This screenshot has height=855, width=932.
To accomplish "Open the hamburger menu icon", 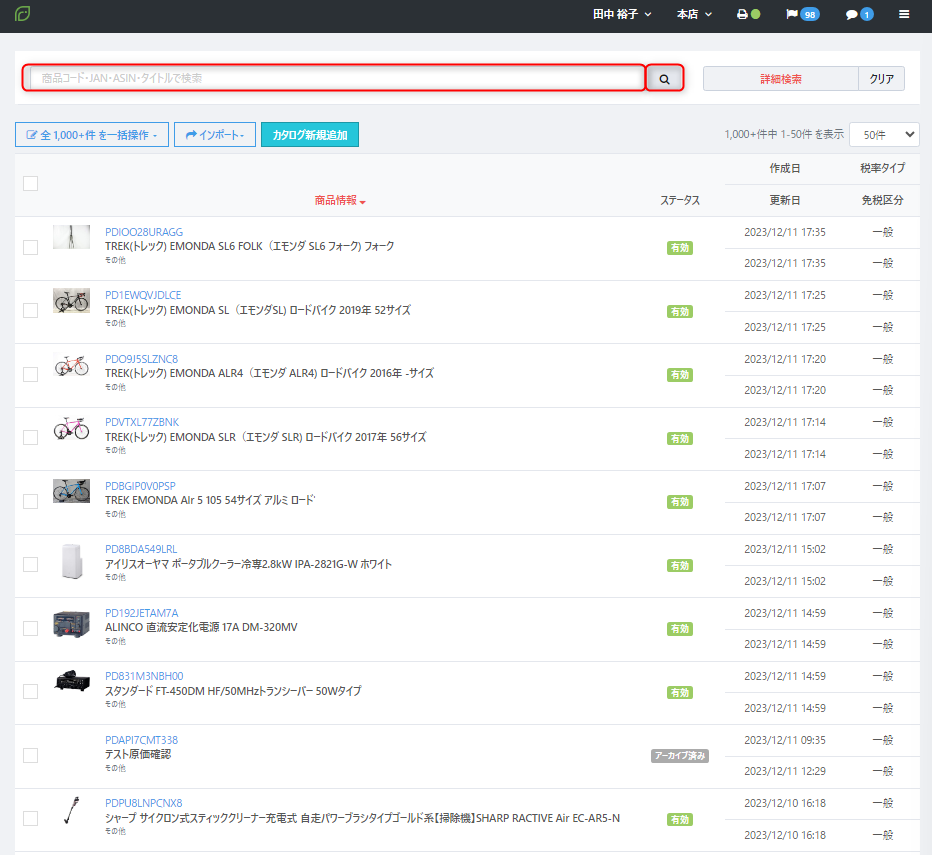I will pos(904,15).
